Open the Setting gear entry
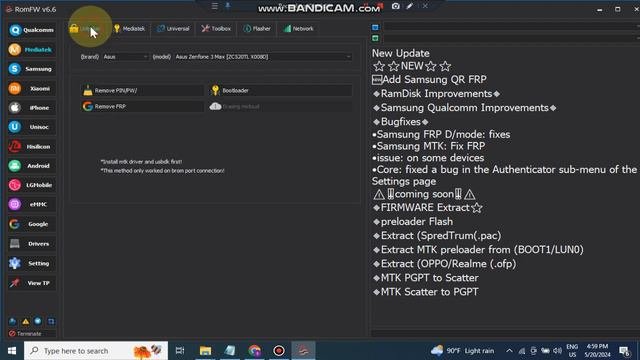This screenshot has width=640, height=360. click(31, 263)
